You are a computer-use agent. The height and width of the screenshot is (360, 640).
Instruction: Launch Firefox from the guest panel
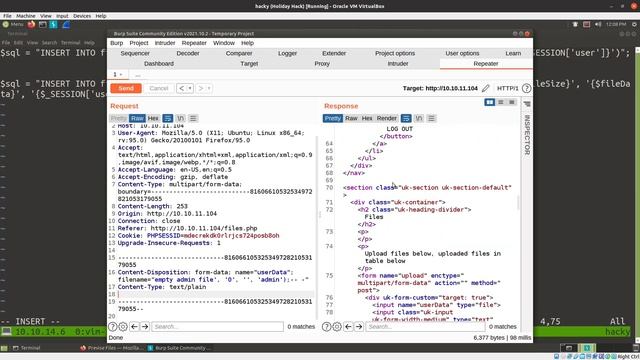(x=31, y=24)
